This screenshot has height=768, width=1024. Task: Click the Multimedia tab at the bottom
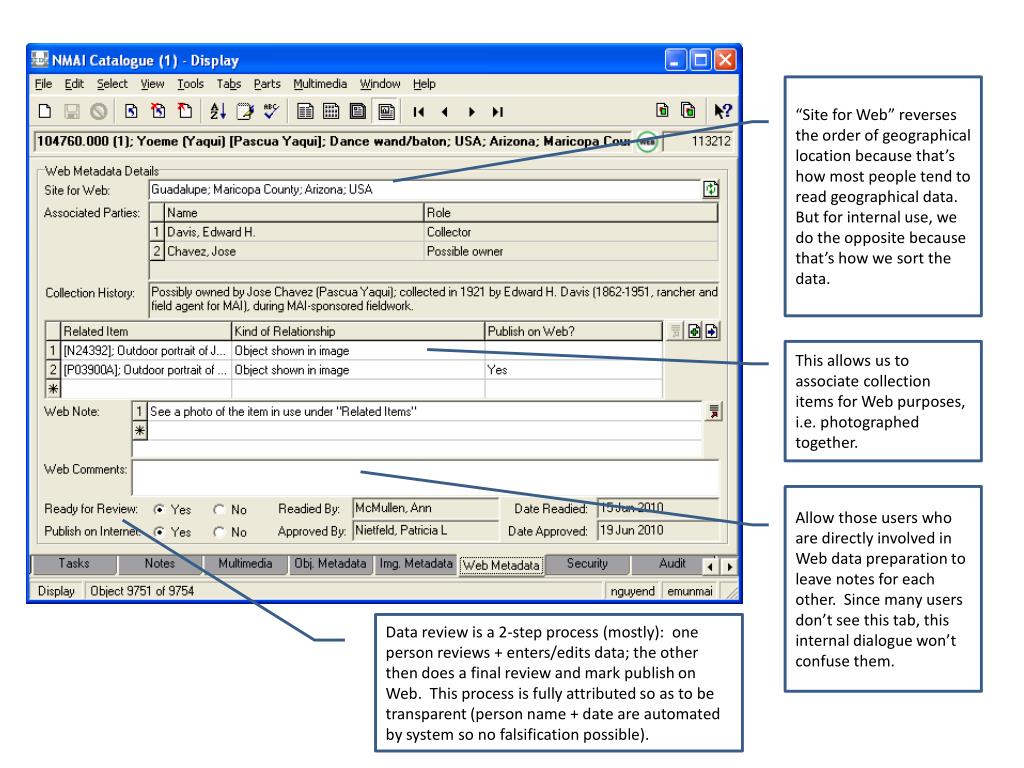(246, 564)
